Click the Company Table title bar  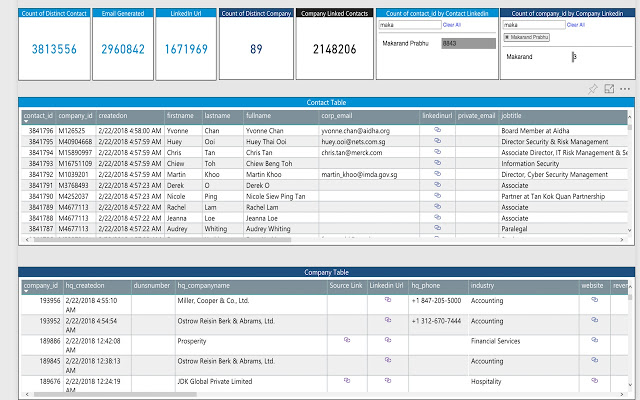pyautogui.click(x=325, y=272)
